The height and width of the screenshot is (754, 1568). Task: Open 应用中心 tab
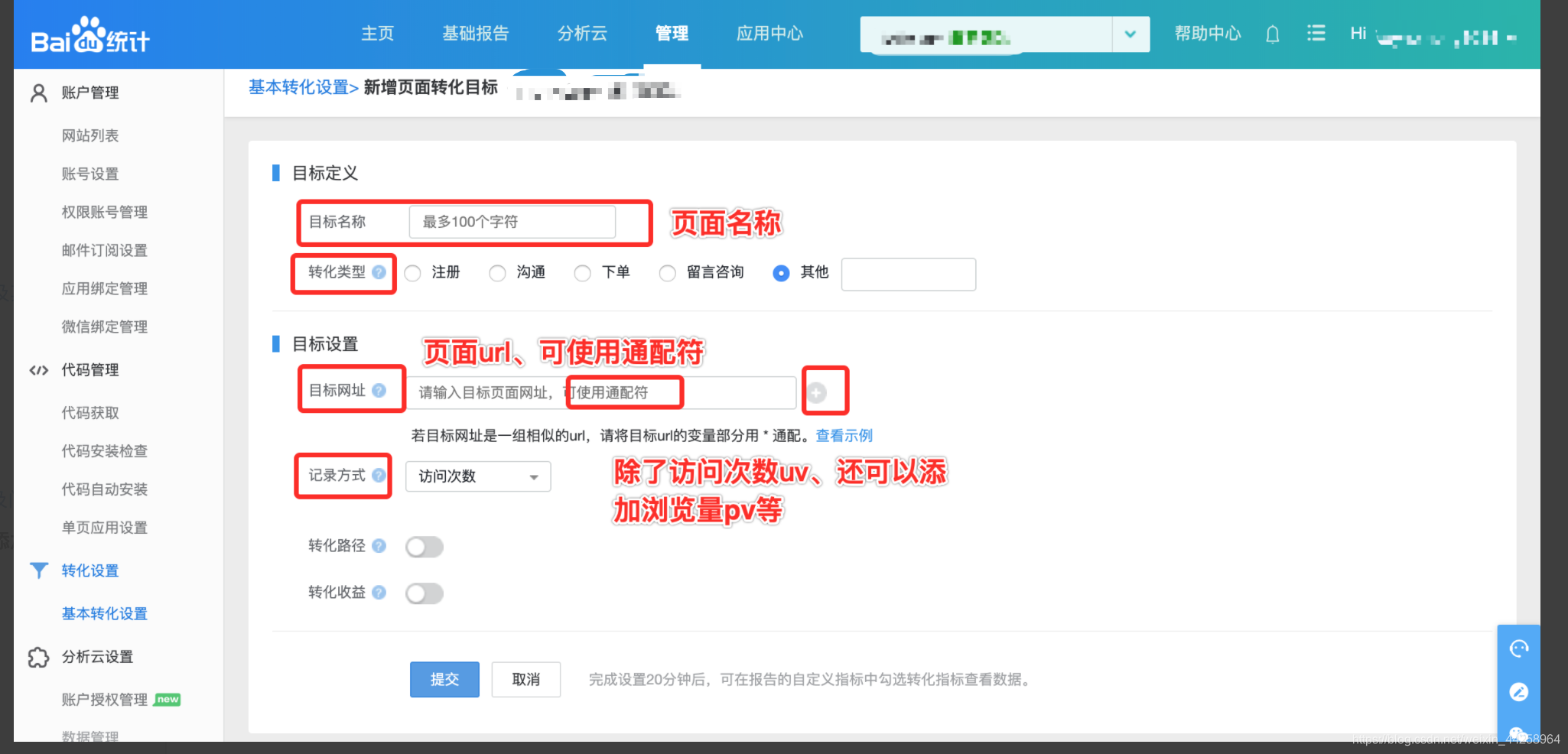tap(769, 34)
